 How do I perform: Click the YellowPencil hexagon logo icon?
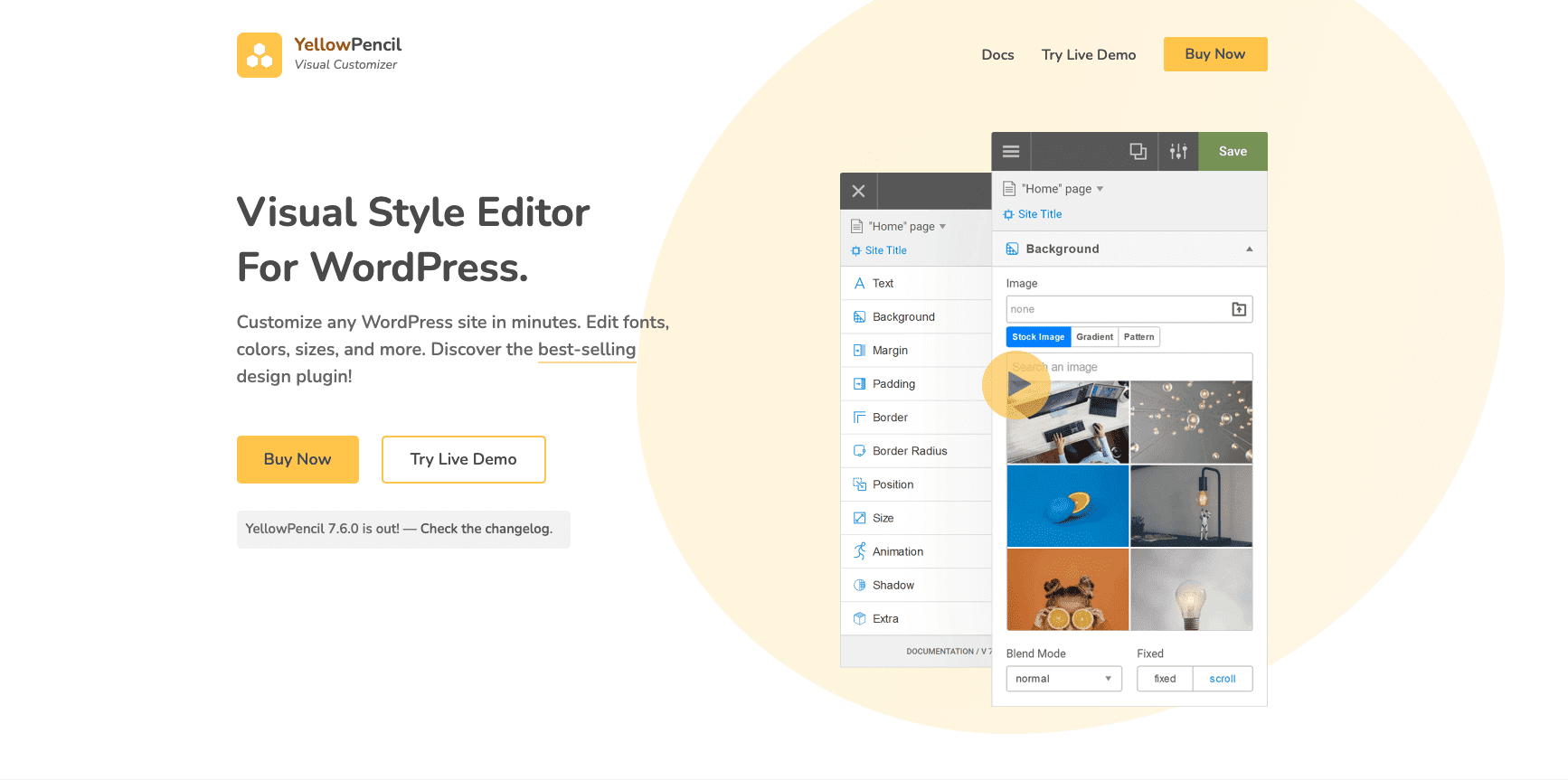[260, 55]
